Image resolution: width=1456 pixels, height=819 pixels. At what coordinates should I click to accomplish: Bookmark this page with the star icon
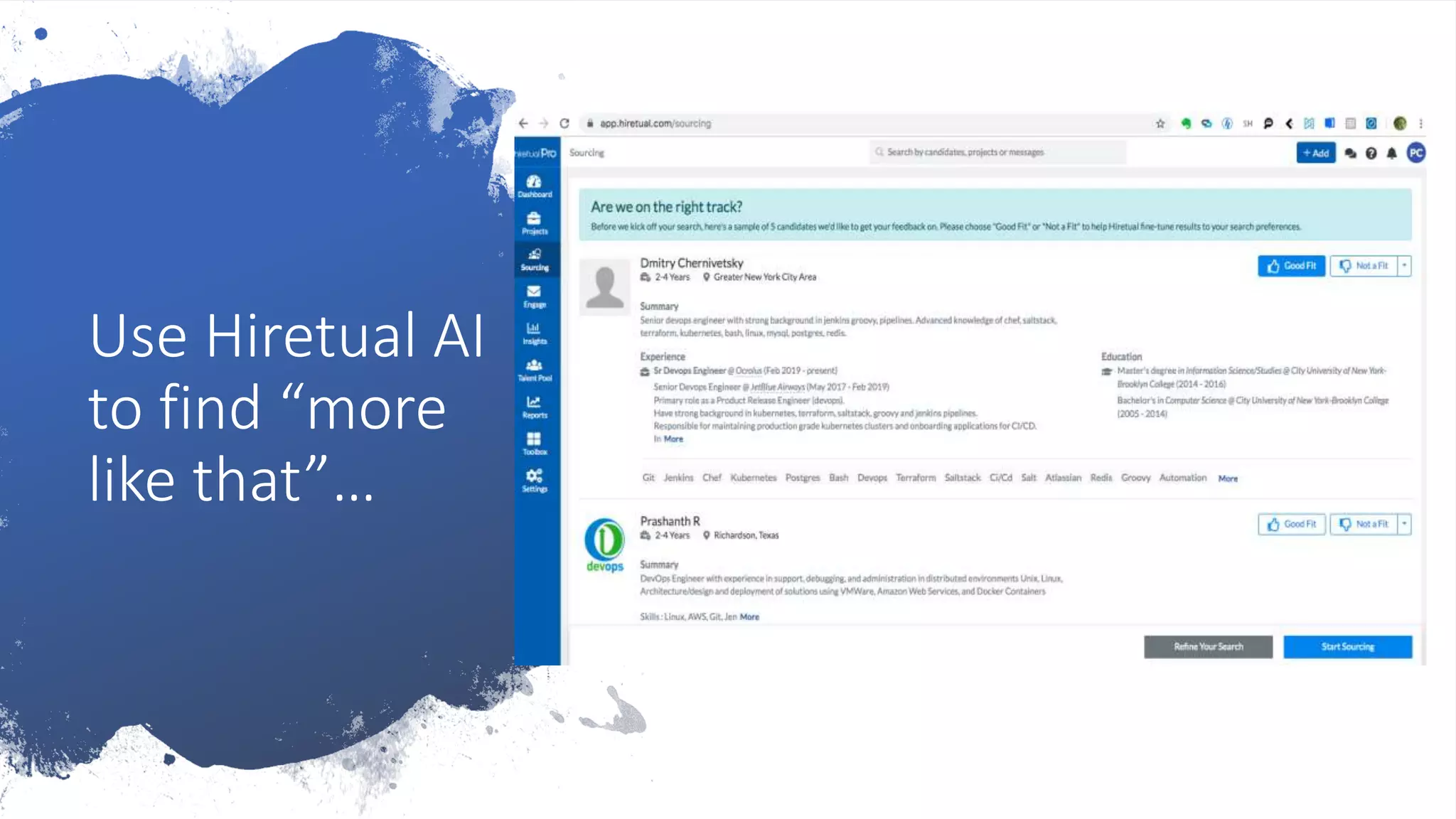tap(1160, 124)
